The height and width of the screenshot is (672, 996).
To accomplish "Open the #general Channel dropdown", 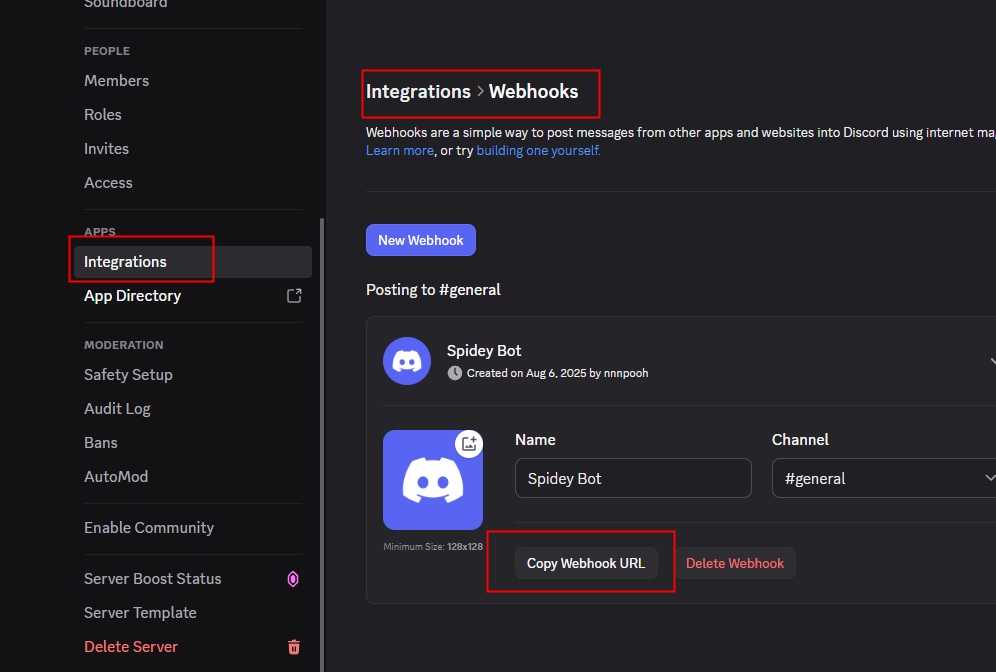I will point(884,478).
